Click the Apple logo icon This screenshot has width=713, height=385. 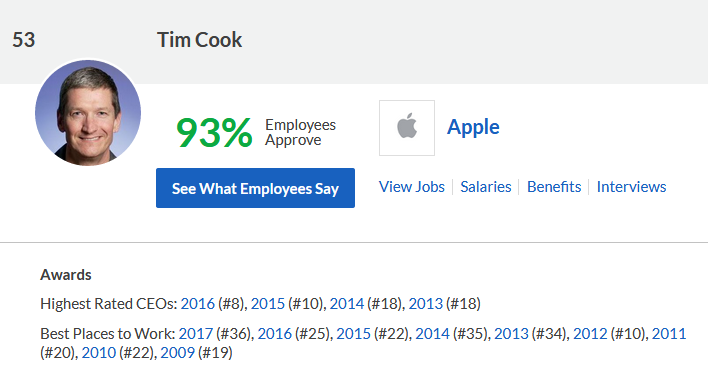(407, 128)
